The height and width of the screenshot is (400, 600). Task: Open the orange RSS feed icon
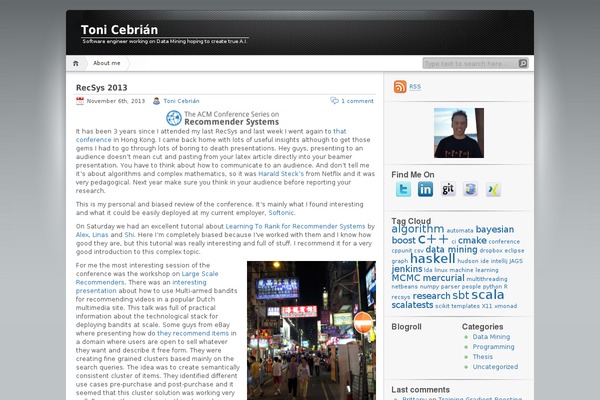(x=400, y=87)
